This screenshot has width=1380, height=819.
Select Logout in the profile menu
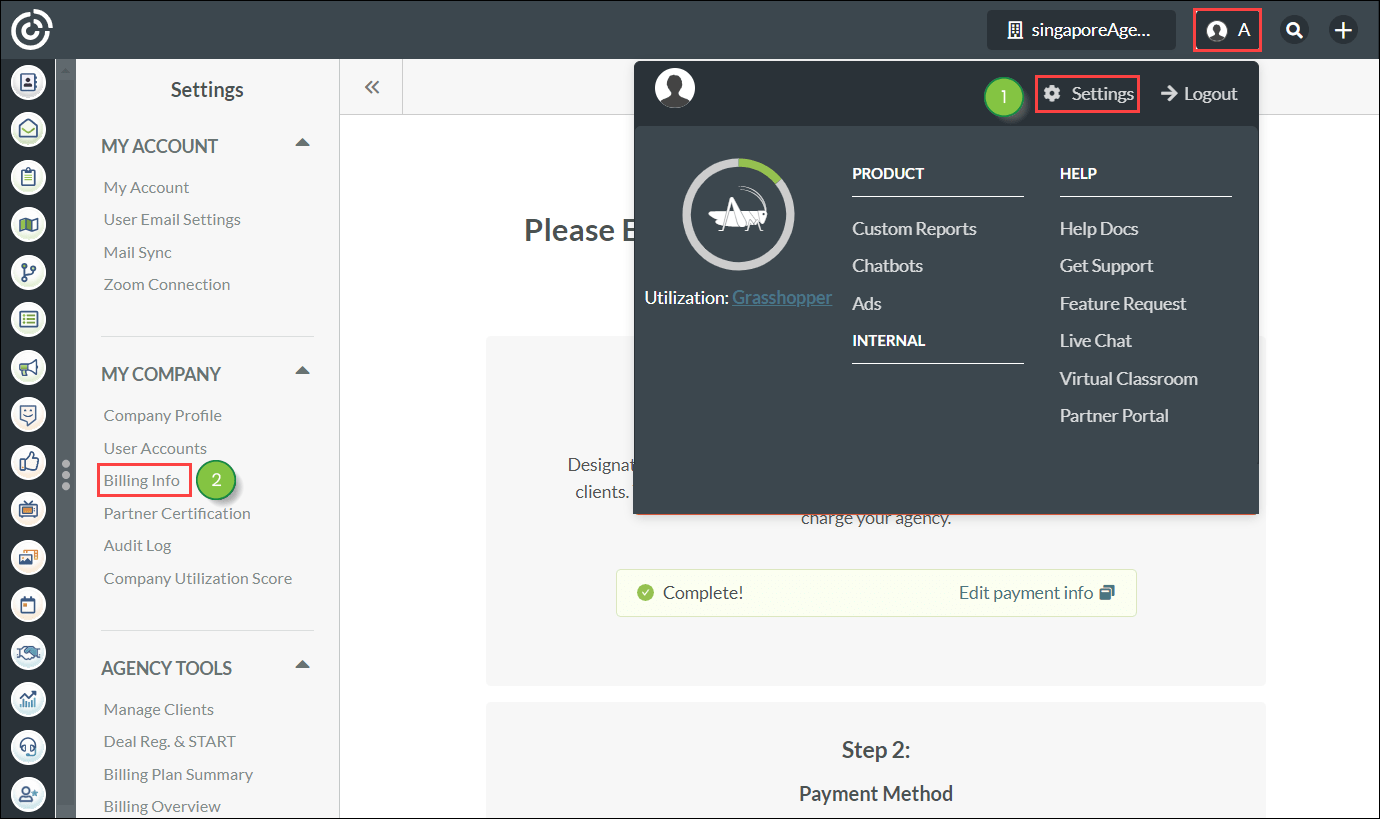pos(1198,93)
